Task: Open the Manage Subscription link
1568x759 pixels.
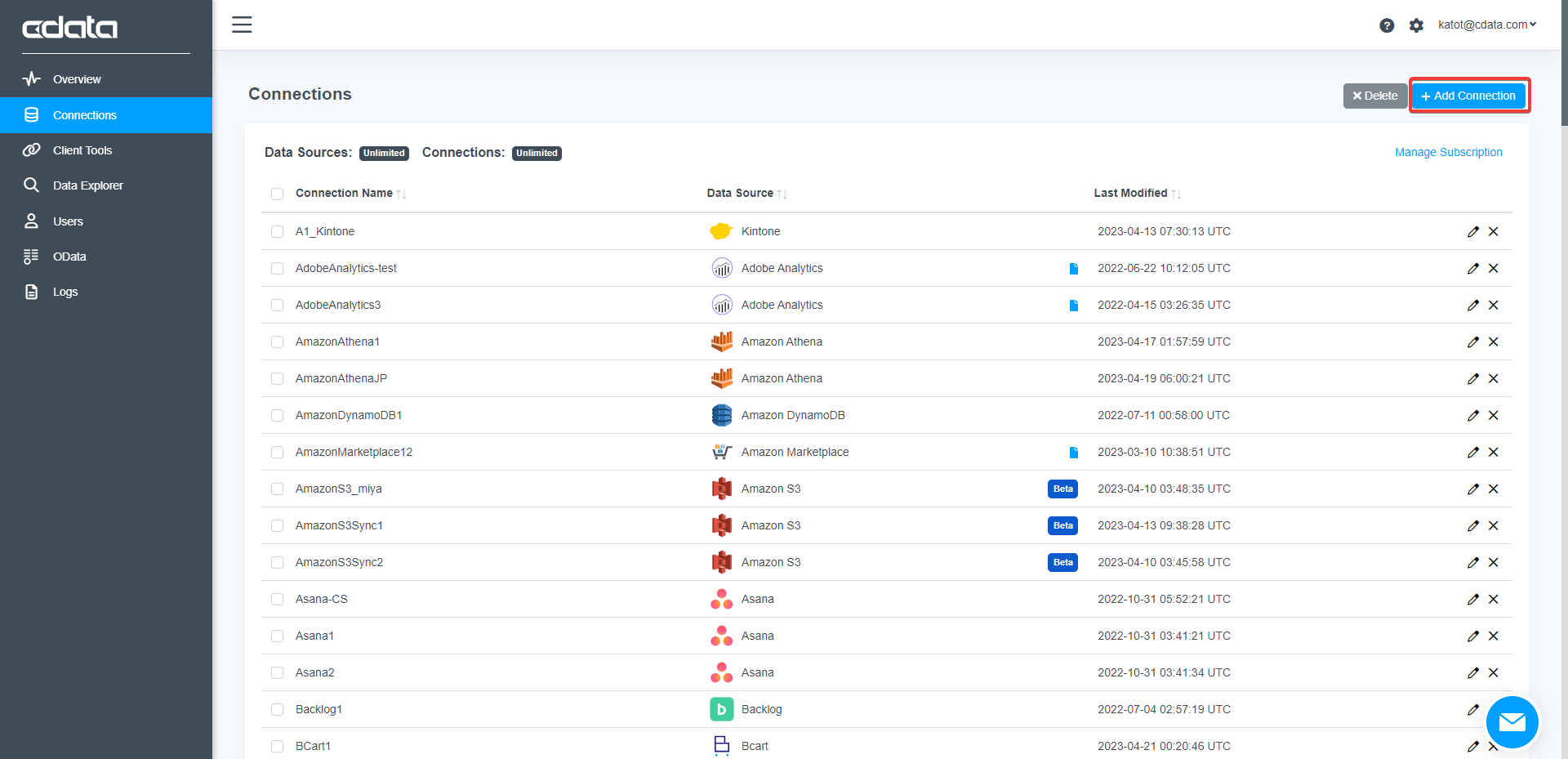Action: pos(1449,152)
